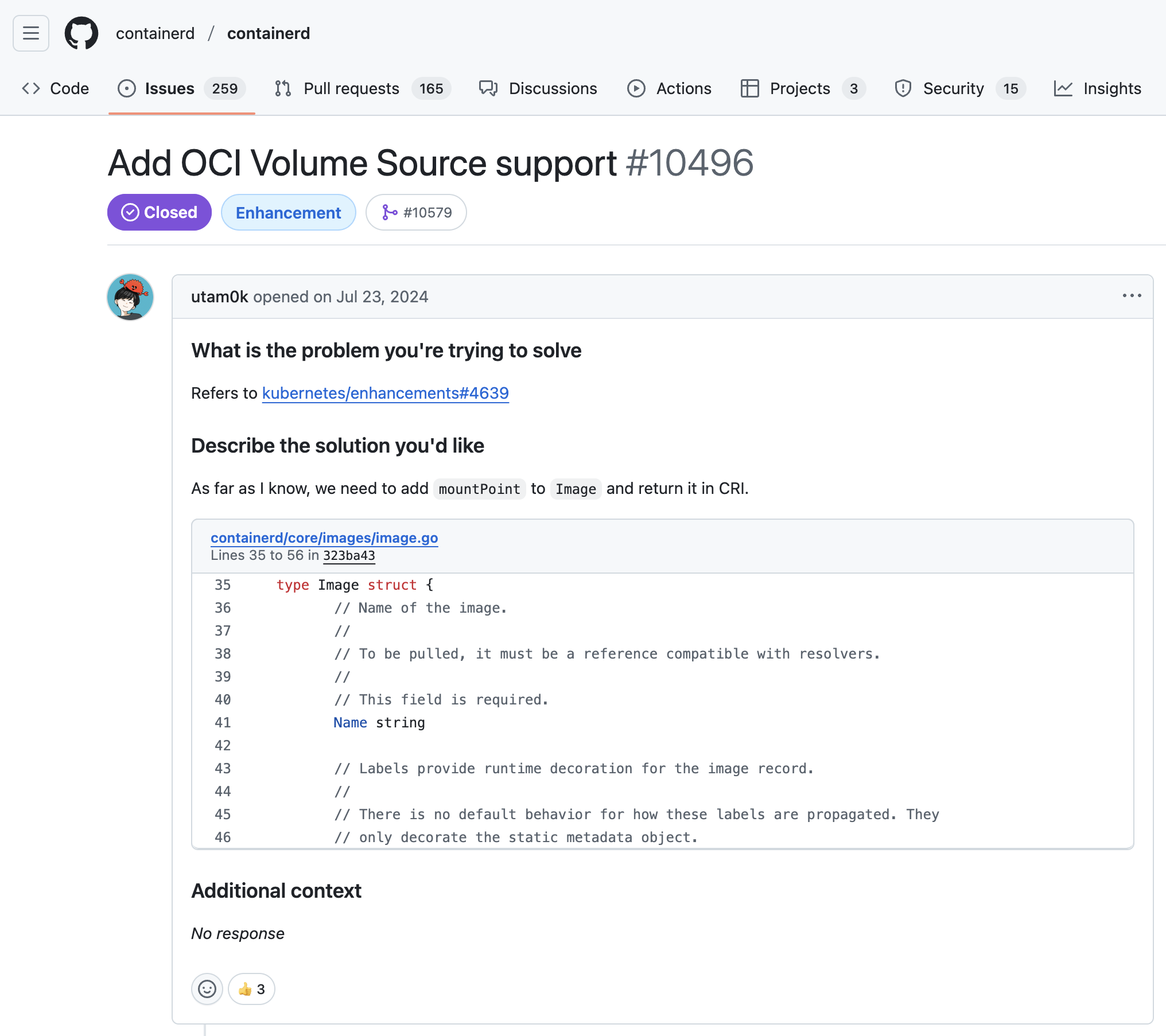The width and height of the screenshot is (1166, 1036).
Task: Select the Actions play icon
Action: (636, 88)
